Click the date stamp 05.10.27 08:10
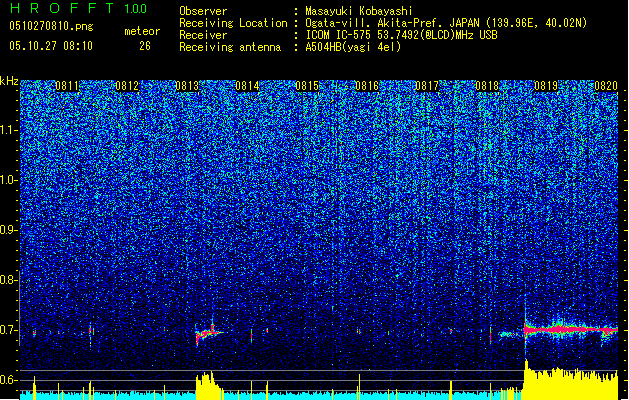 [x=51, y=46]
